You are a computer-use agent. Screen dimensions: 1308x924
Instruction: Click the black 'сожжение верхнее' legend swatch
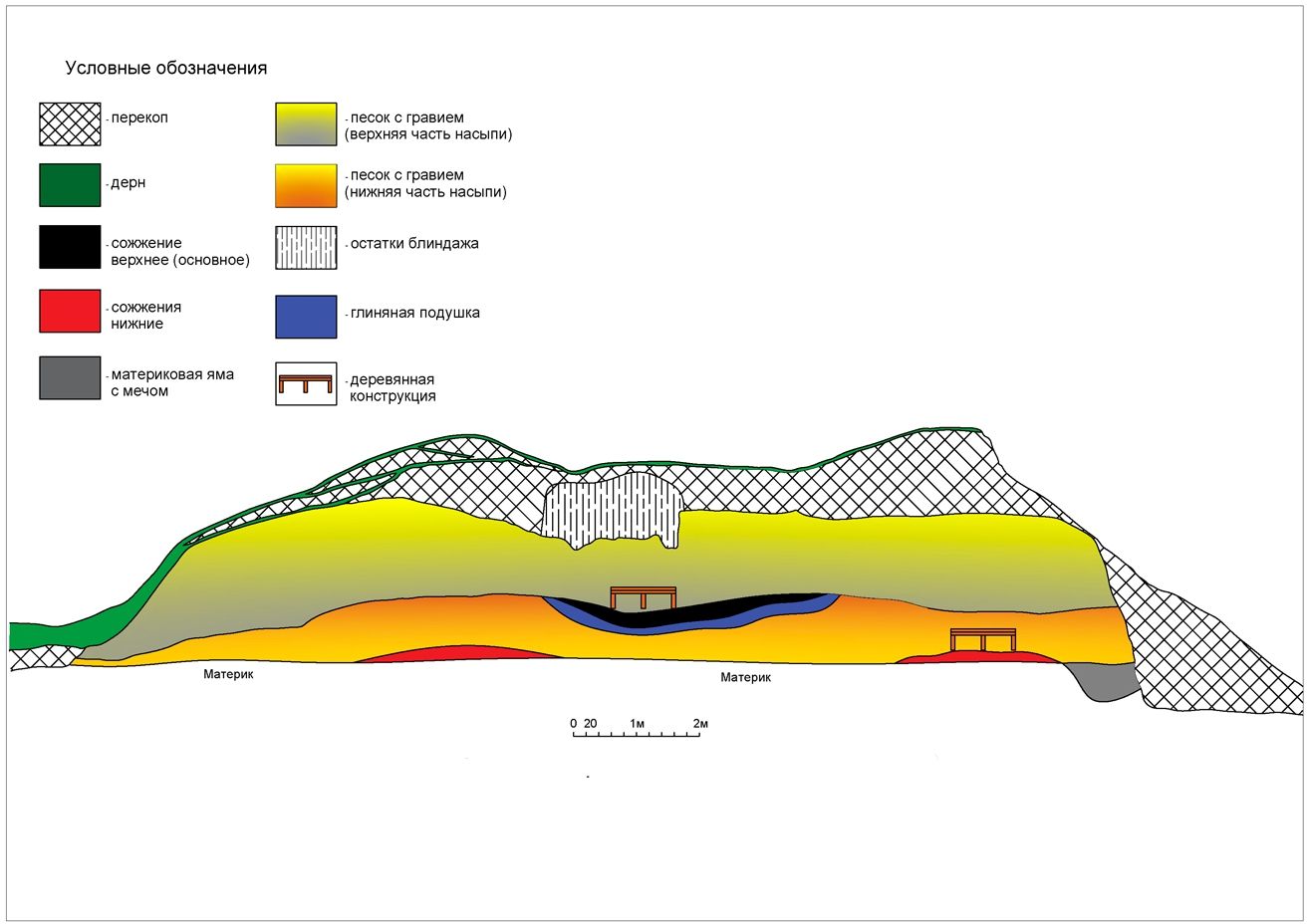coord(70,248)
